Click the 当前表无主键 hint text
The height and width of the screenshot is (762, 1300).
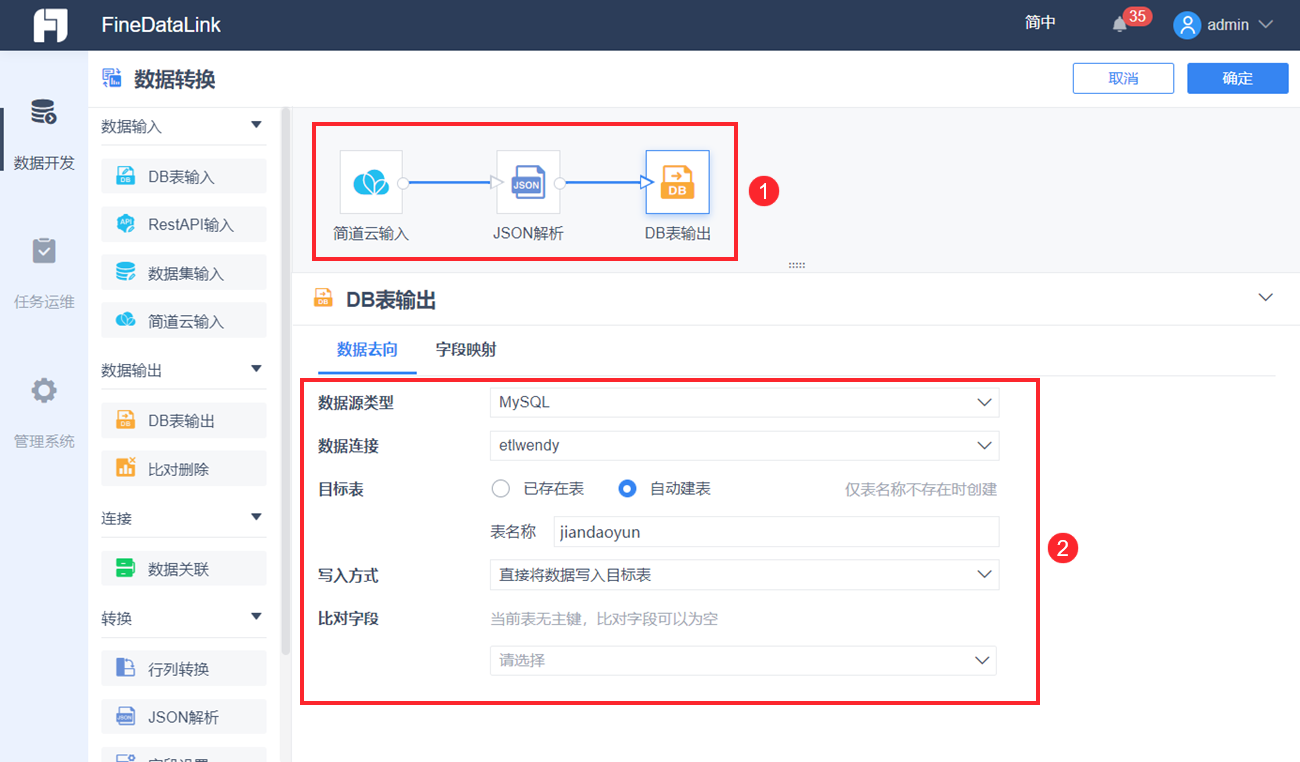(x=604, y=619)
